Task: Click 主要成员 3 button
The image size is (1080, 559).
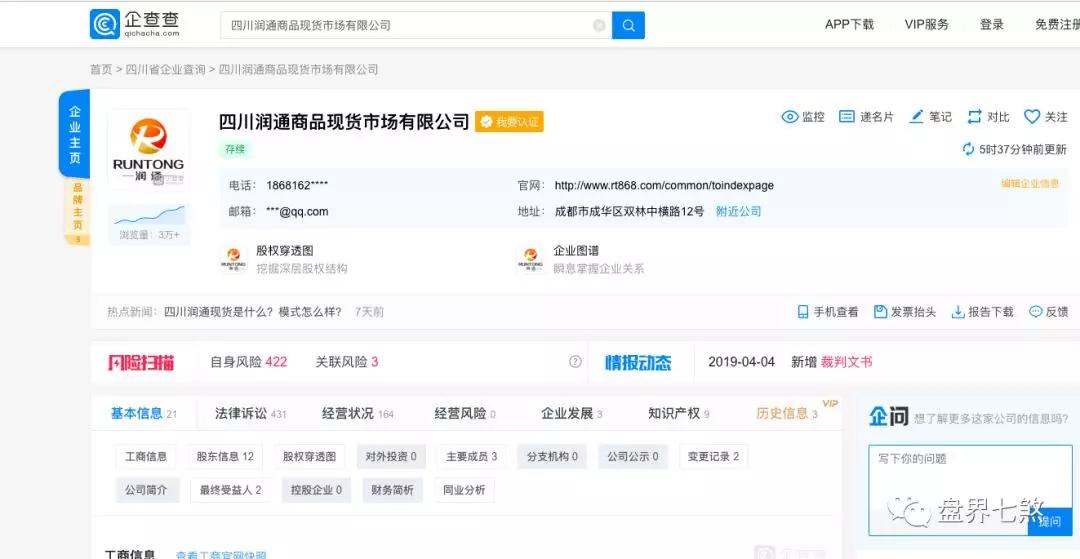Action: click(x=471, y=456)
